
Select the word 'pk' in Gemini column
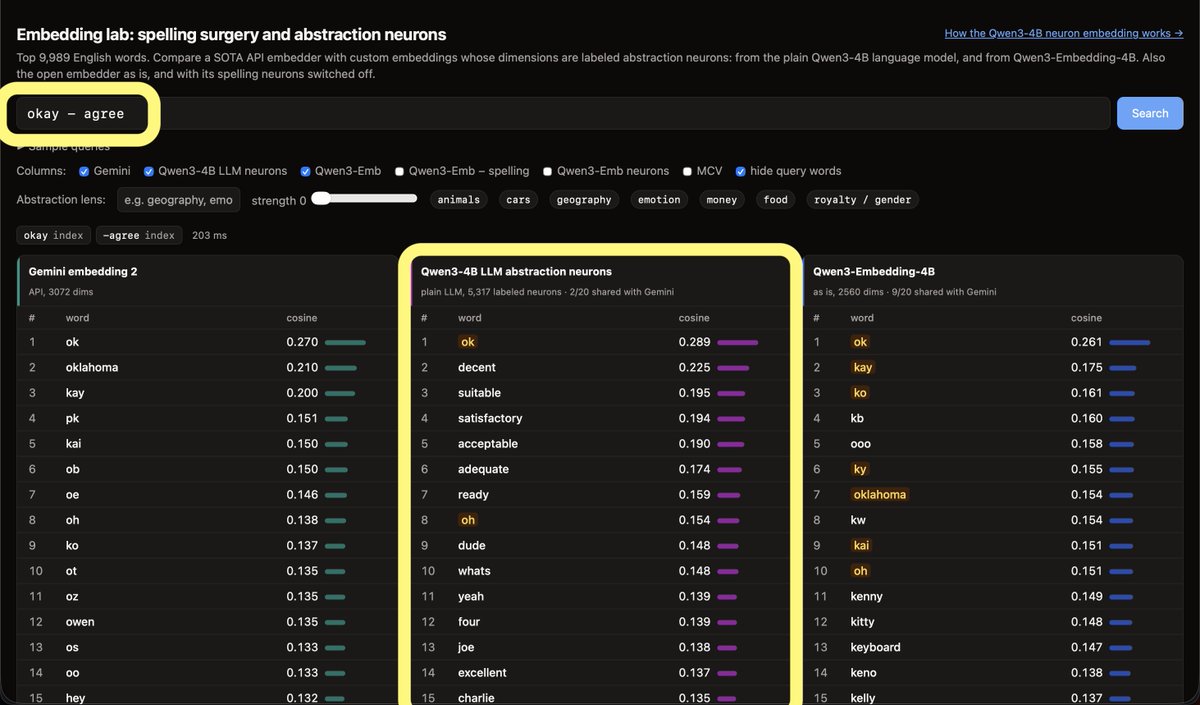[72, 418]
